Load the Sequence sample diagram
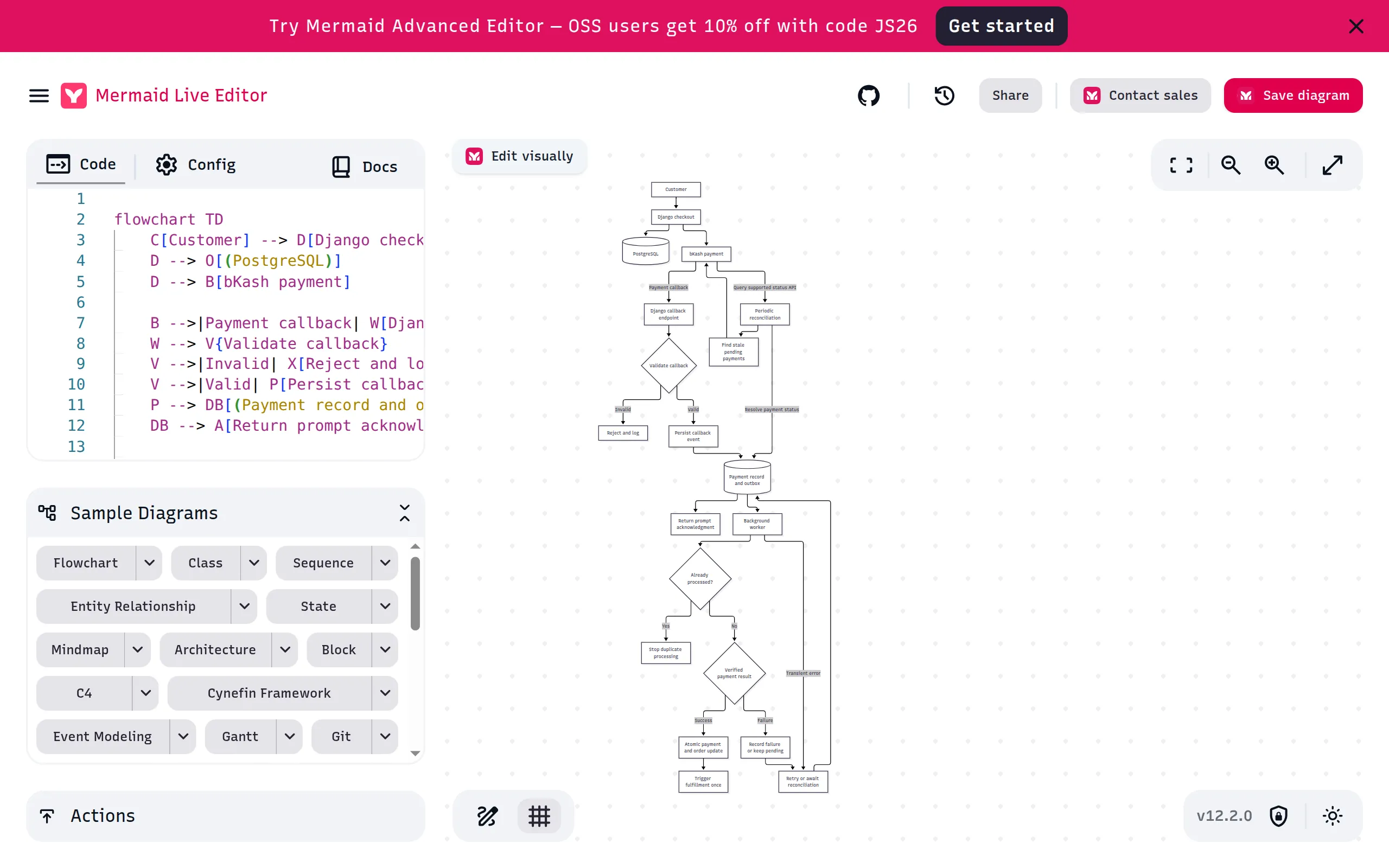 point(323,563)
